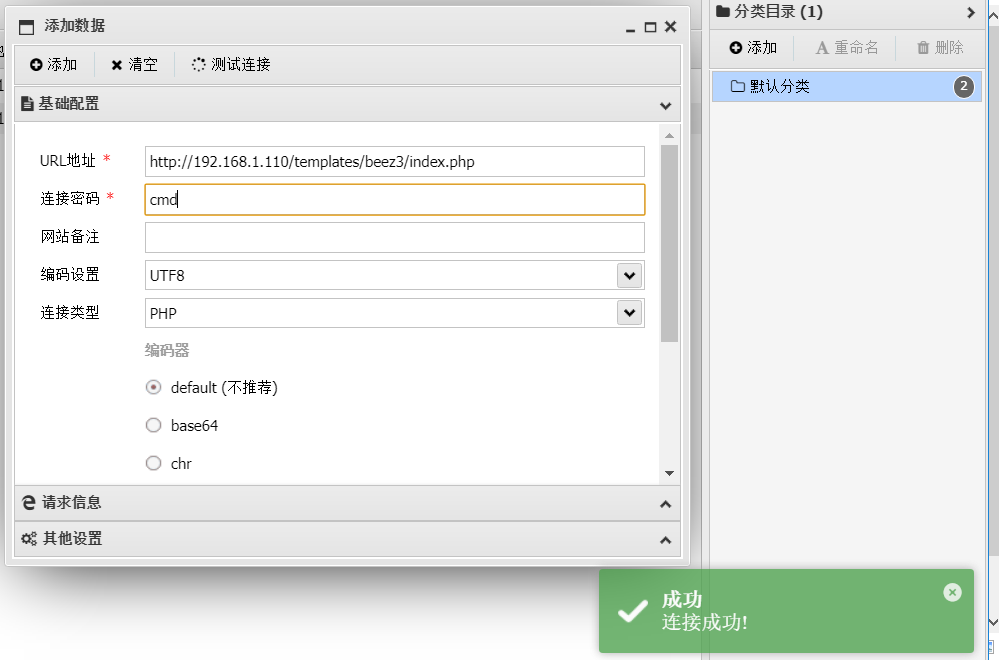The height and width of the screenshot is (660, 999).
Task: Click the 请求信息 browser icon
Action: tap(29, 503)
